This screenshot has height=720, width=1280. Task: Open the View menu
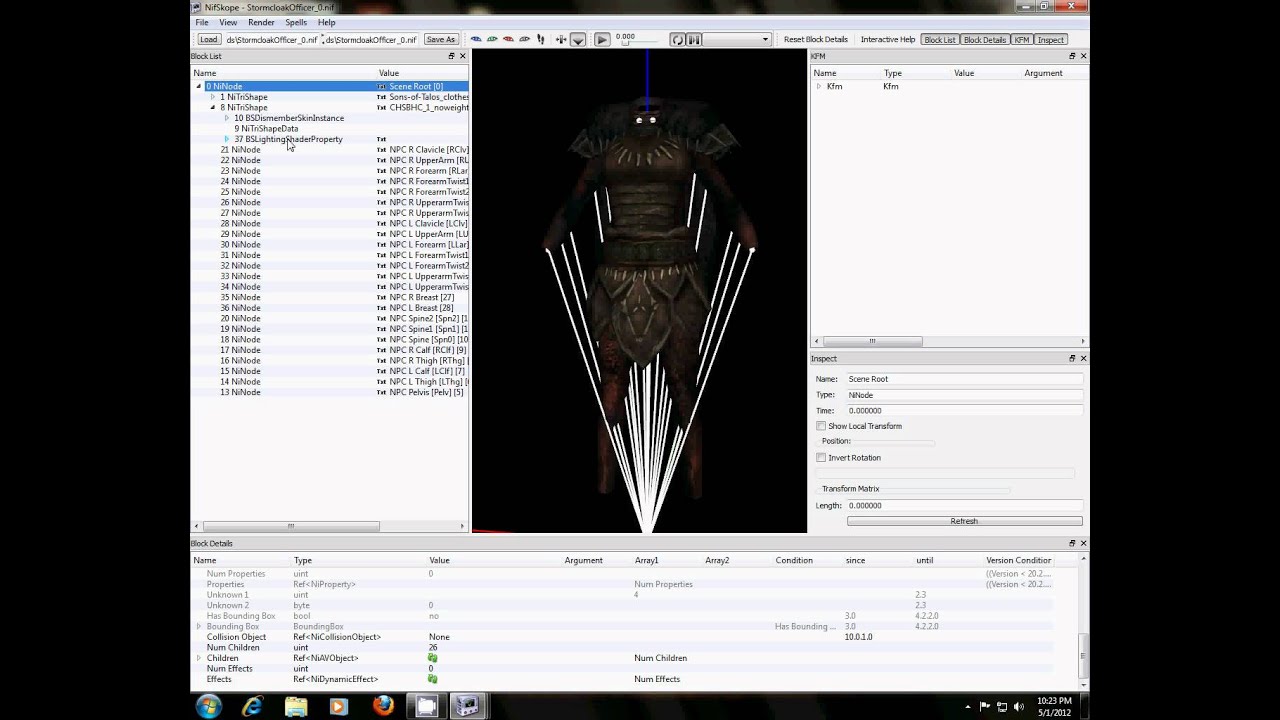tap(228, 22)
